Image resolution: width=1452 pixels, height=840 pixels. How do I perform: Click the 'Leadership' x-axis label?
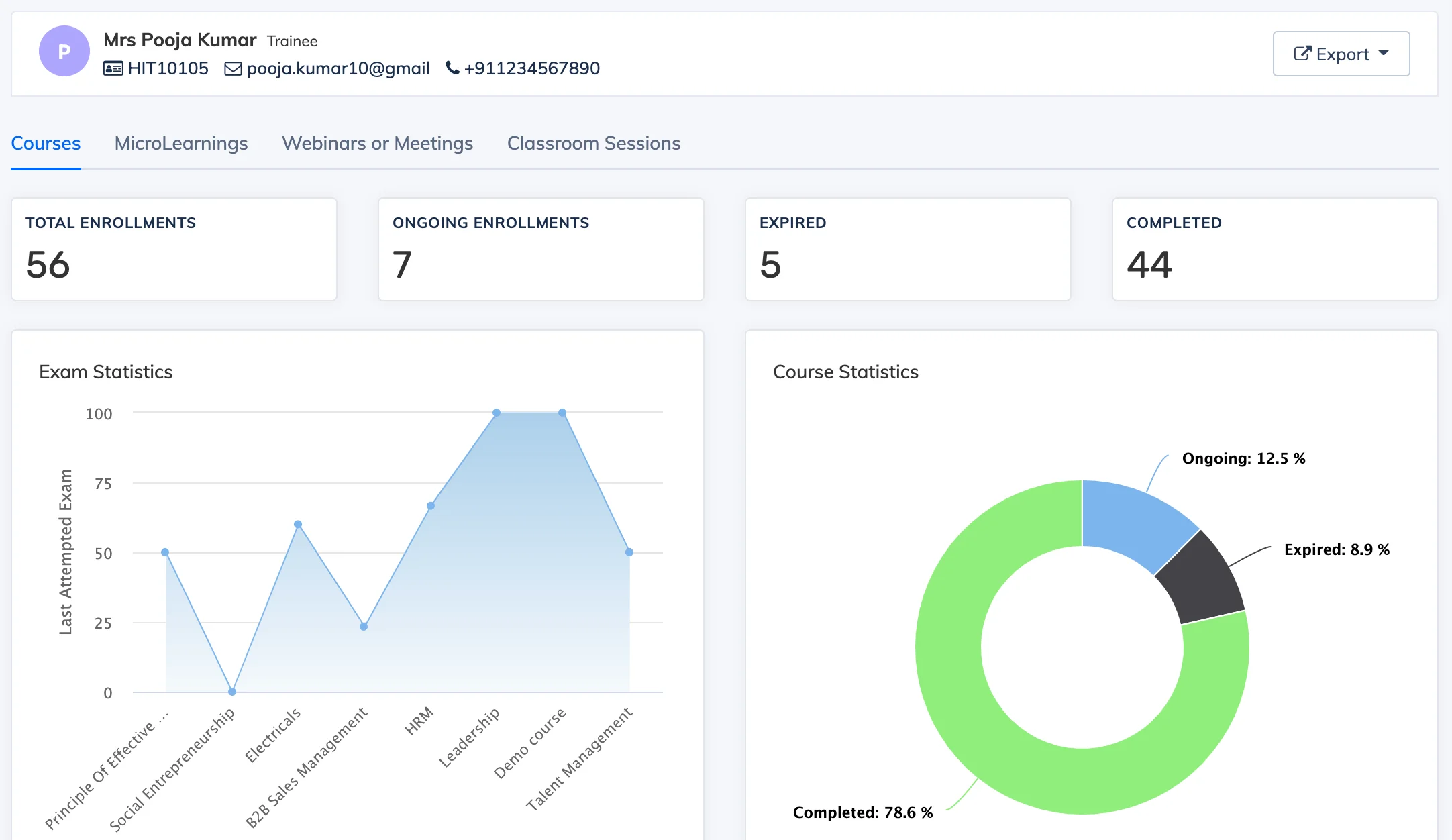tap(470, 737)
